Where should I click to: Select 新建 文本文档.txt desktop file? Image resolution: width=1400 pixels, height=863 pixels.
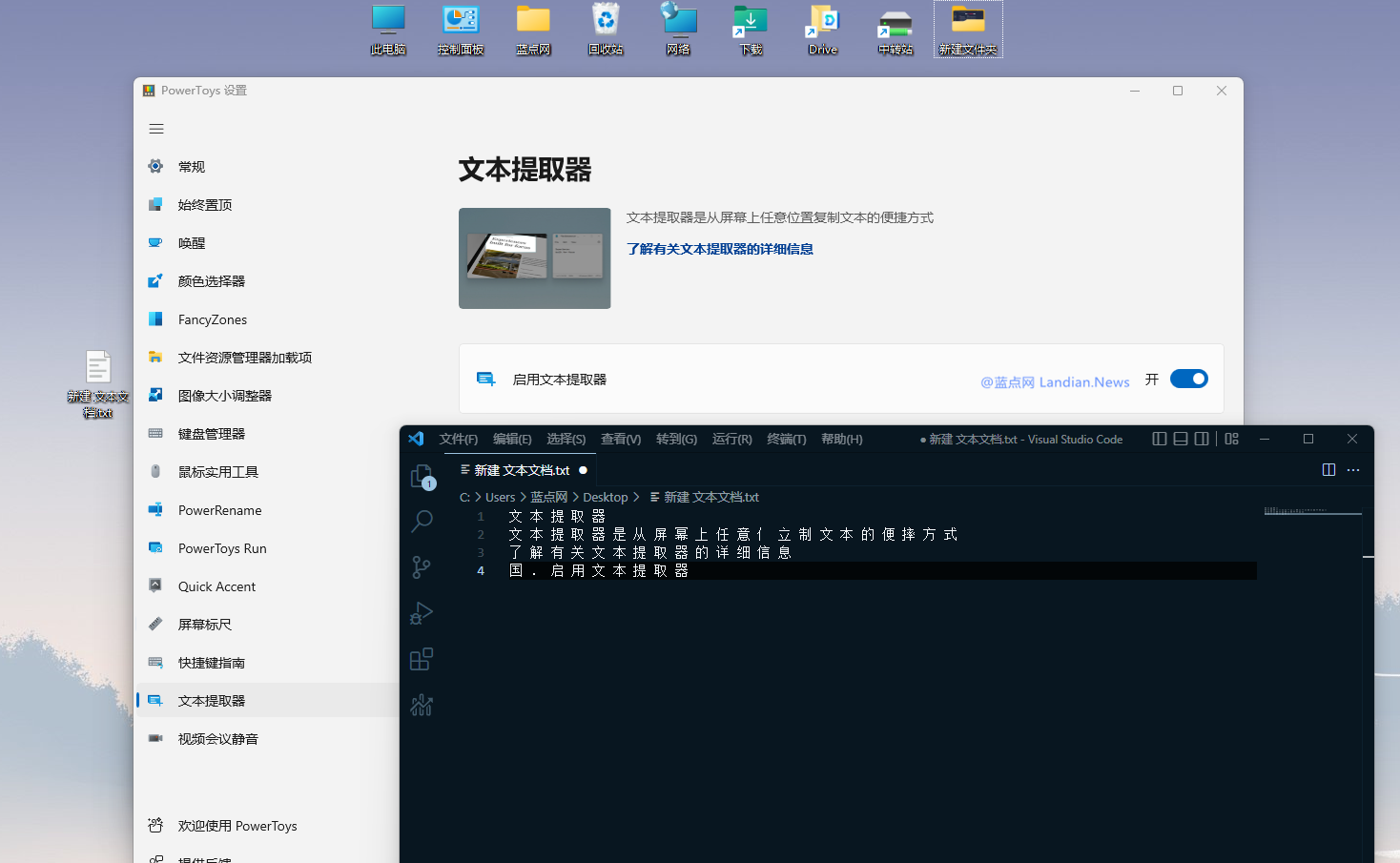97,384
